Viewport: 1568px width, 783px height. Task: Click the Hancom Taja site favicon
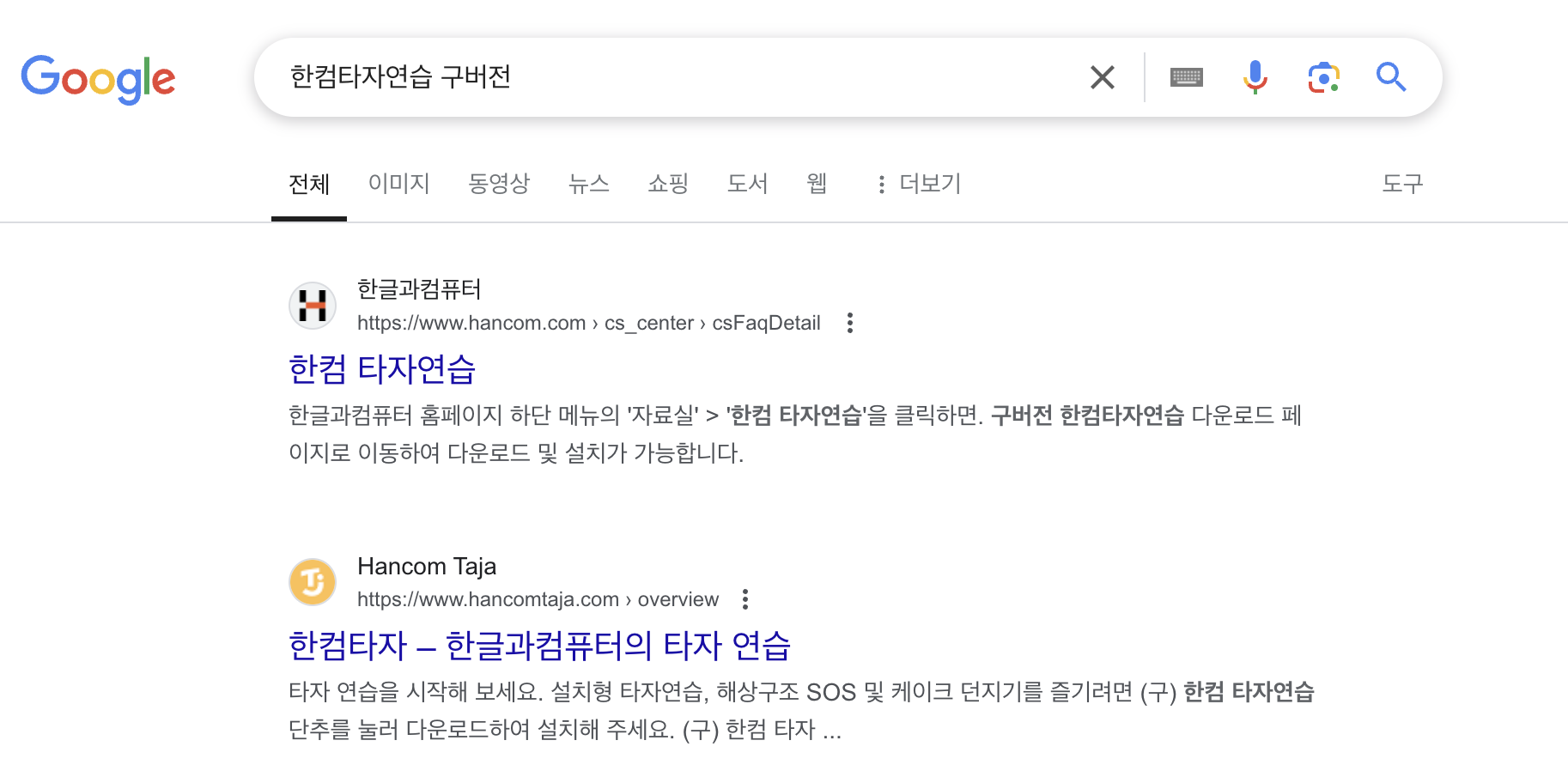click(313, 581)
